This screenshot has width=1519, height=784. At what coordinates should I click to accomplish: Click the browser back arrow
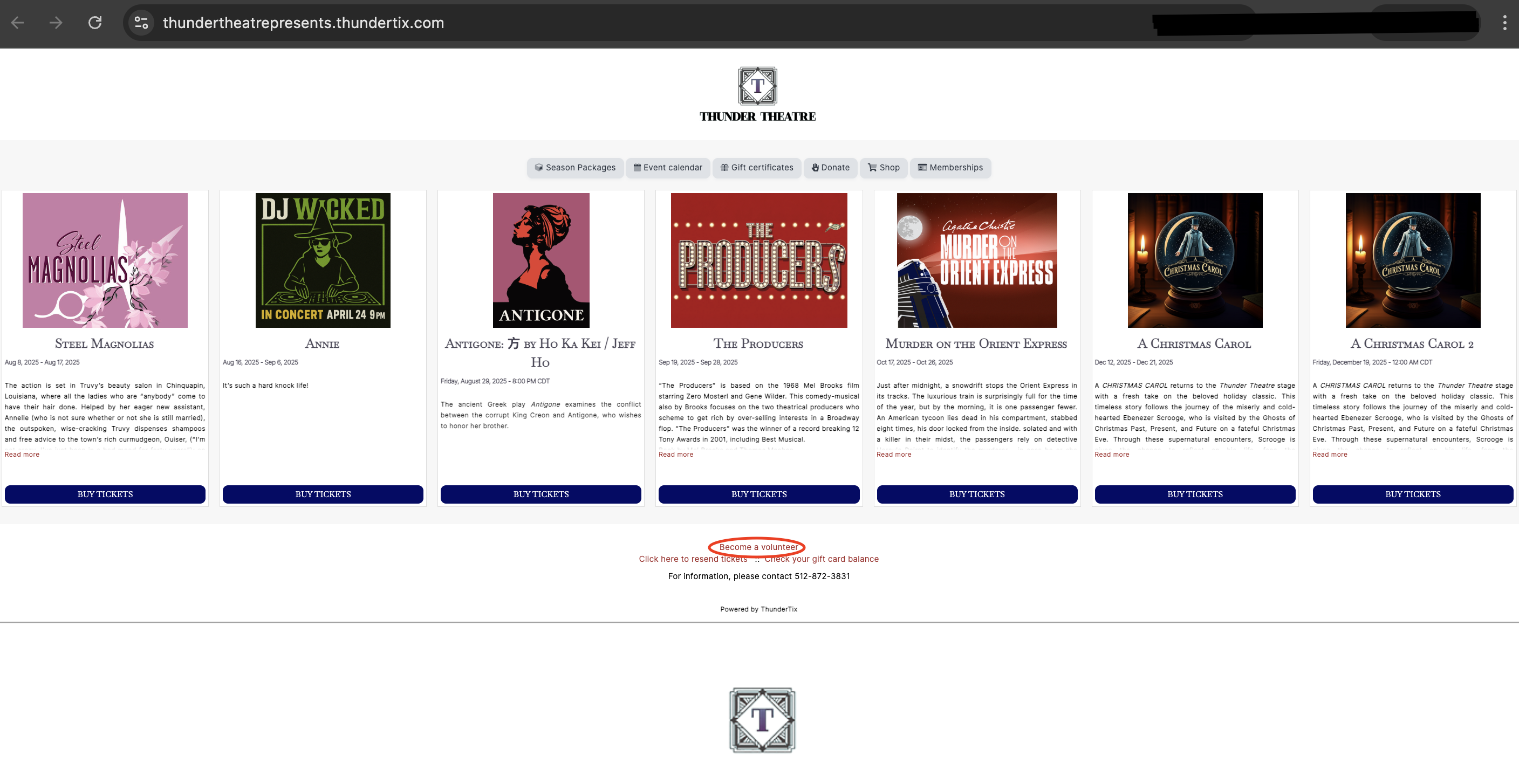[18, 23]
